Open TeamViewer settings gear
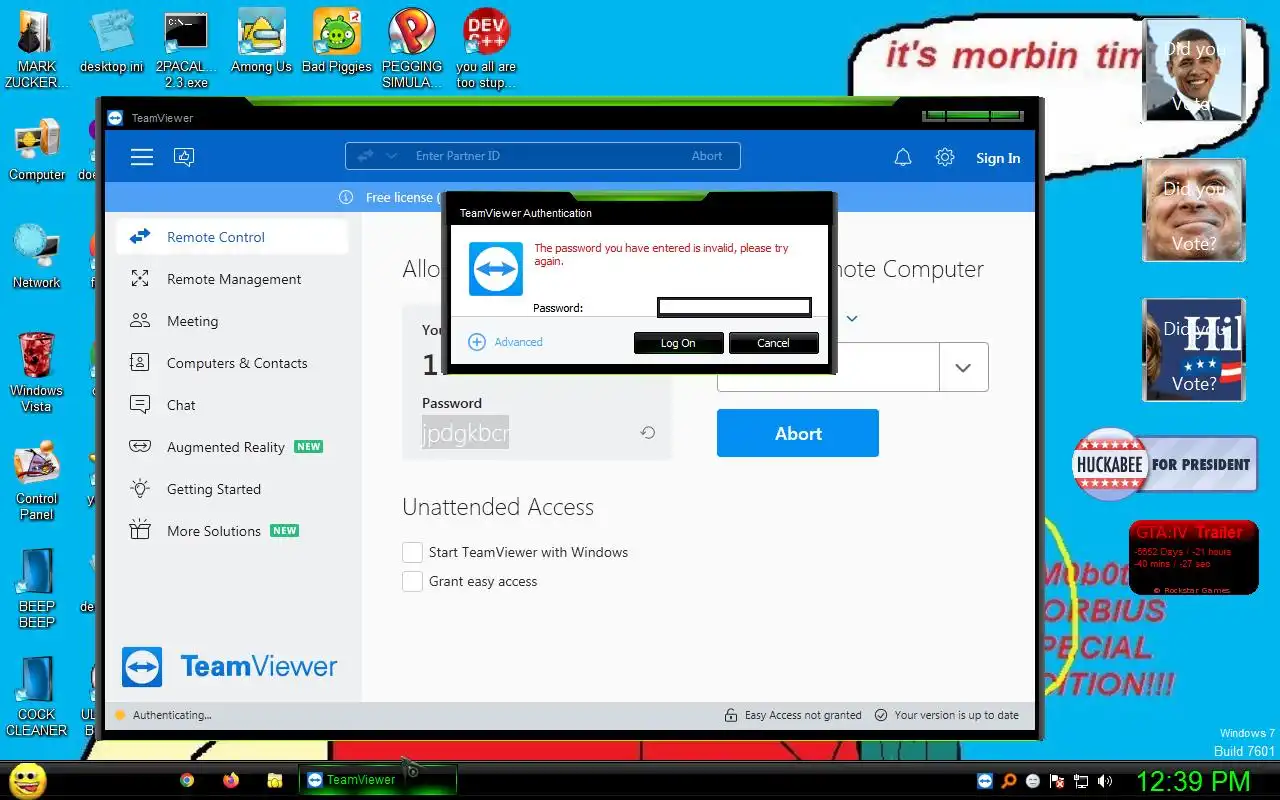 945,157
